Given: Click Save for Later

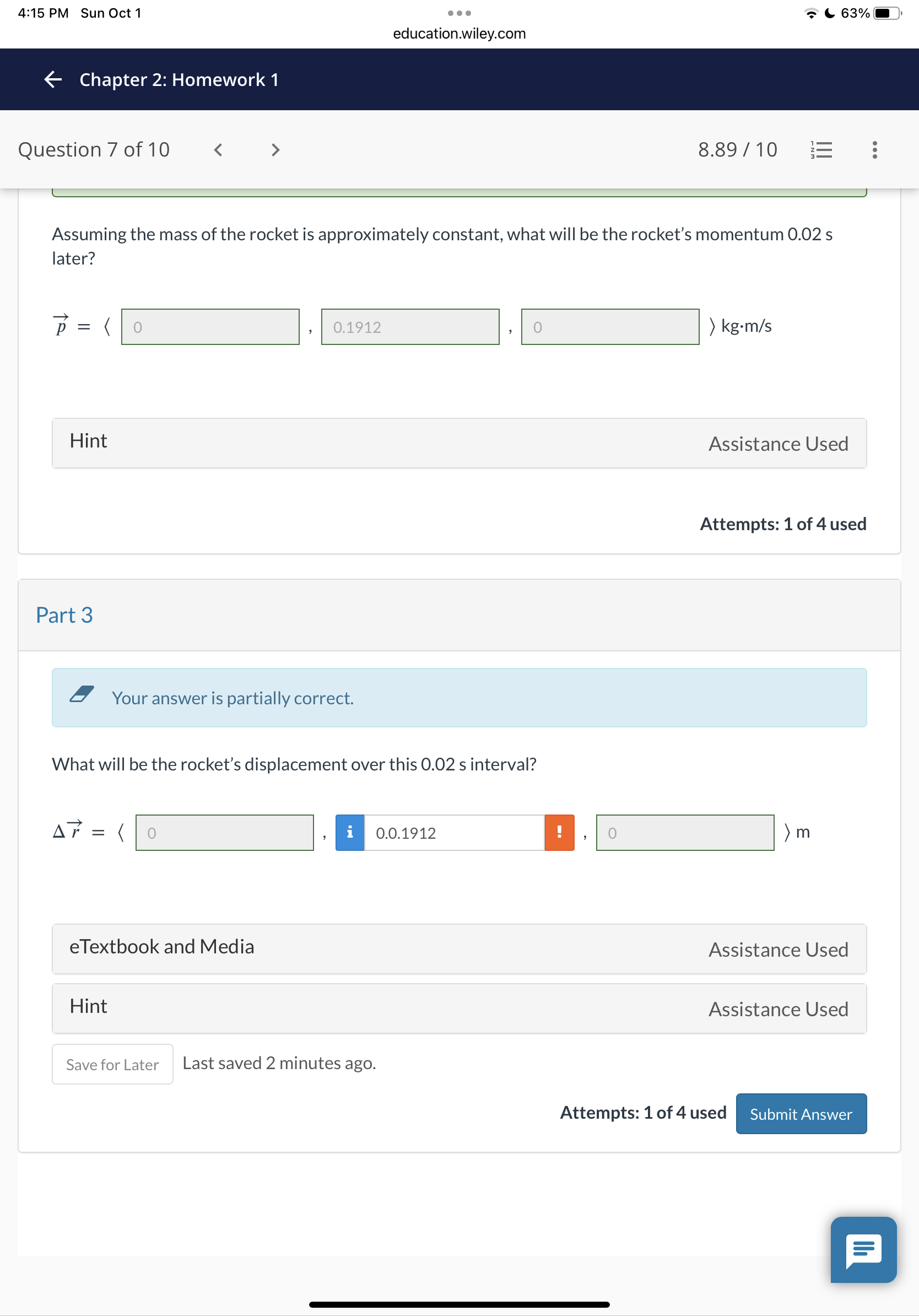Looking at the screenshot, I should (112, 1064).
